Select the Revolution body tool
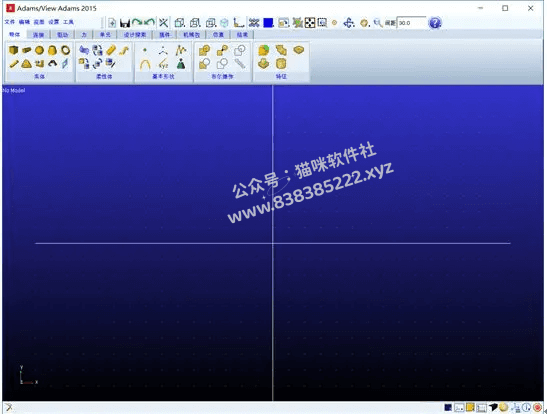The image size is (547, 414). (x=52, y=63)
